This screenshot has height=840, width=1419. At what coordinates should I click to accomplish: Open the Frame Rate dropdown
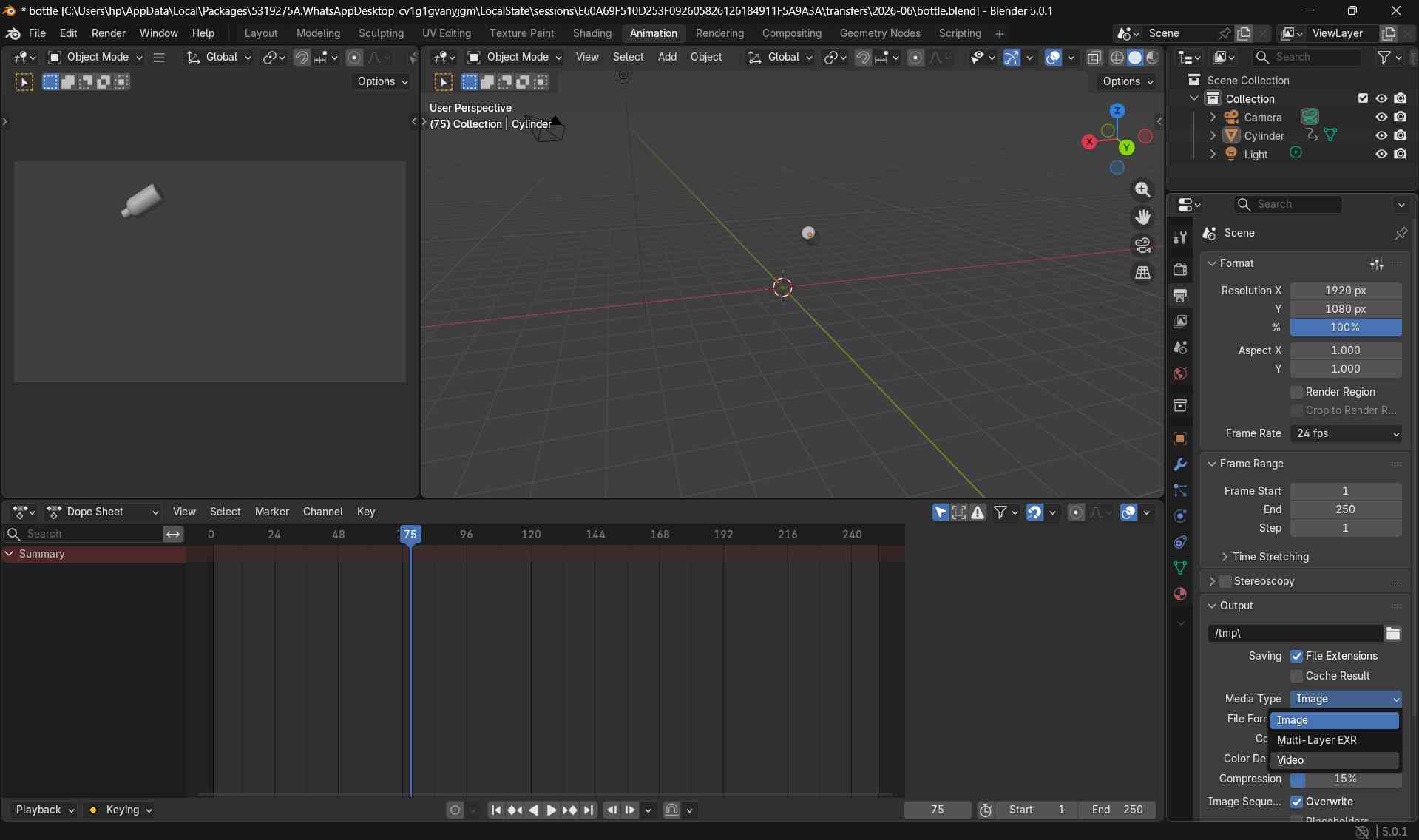(1346, 433)
